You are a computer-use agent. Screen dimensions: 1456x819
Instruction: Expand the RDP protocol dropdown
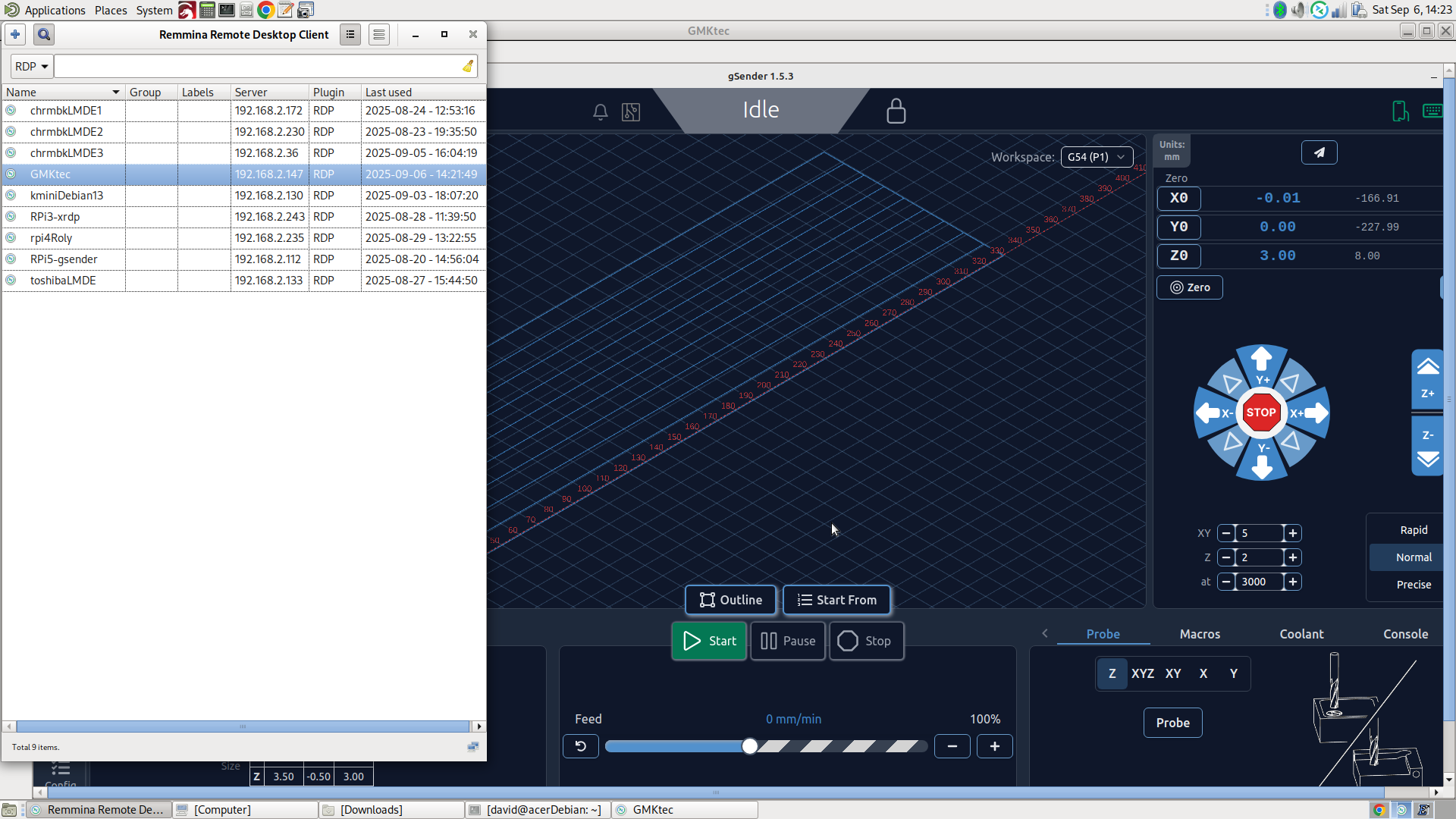click(x=32, y=67)
